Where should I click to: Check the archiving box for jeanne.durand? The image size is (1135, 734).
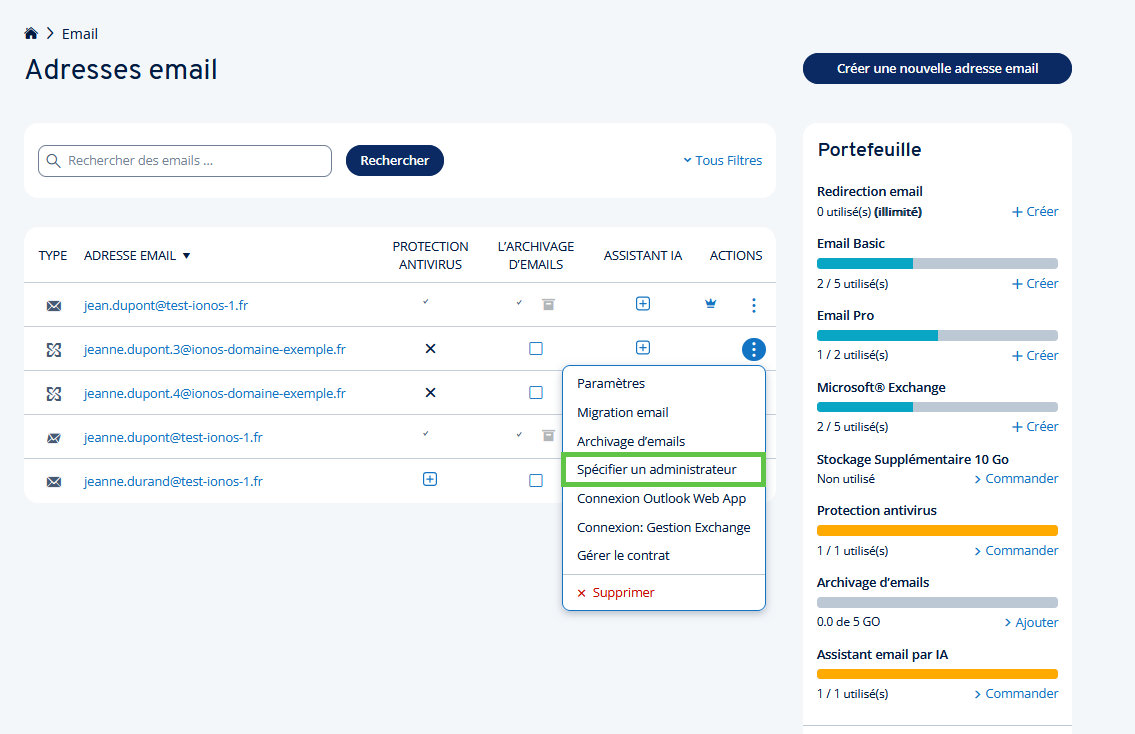click(536, 481)
